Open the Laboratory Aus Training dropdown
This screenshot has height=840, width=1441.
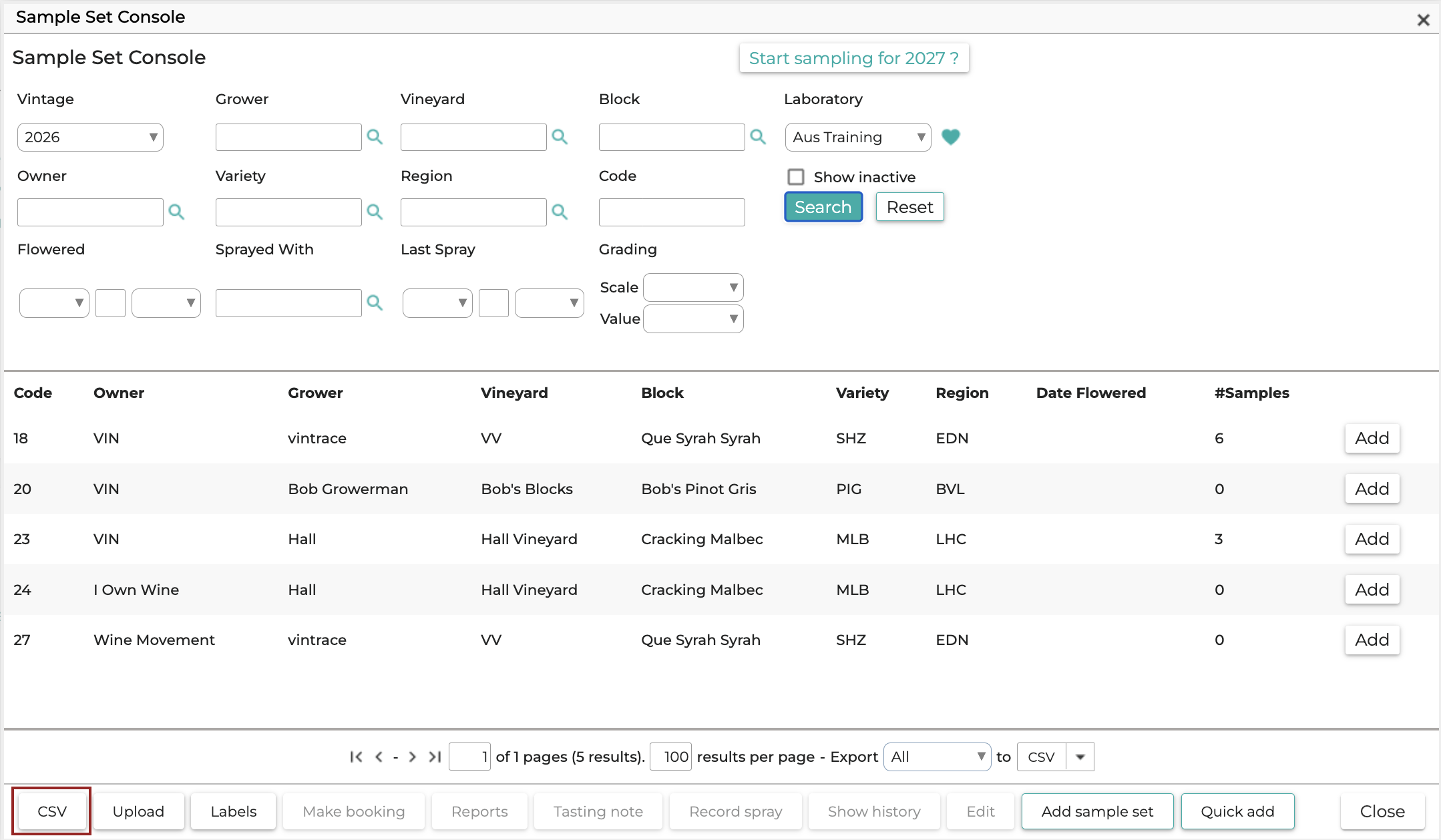858,137
